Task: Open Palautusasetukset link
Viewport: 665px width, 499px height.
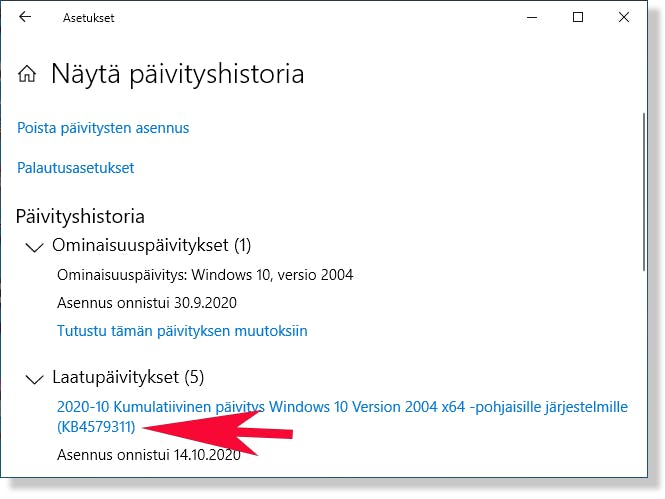Action: (x=75, y=168)
